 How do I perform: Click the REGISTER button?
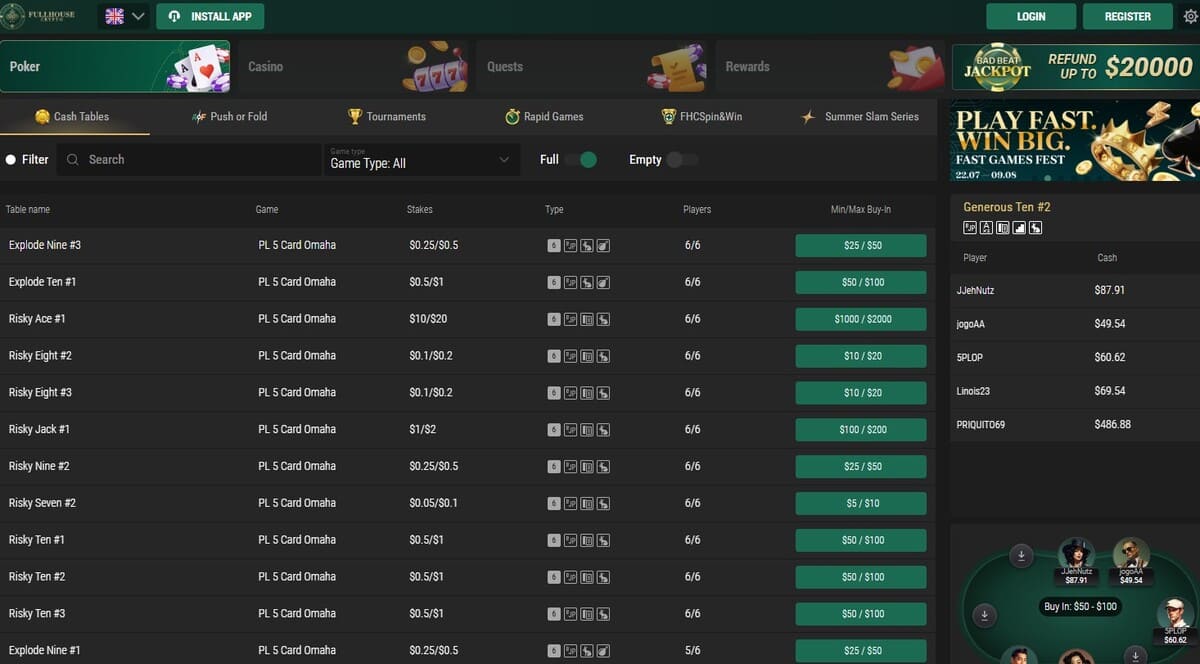coord(1127,16)
